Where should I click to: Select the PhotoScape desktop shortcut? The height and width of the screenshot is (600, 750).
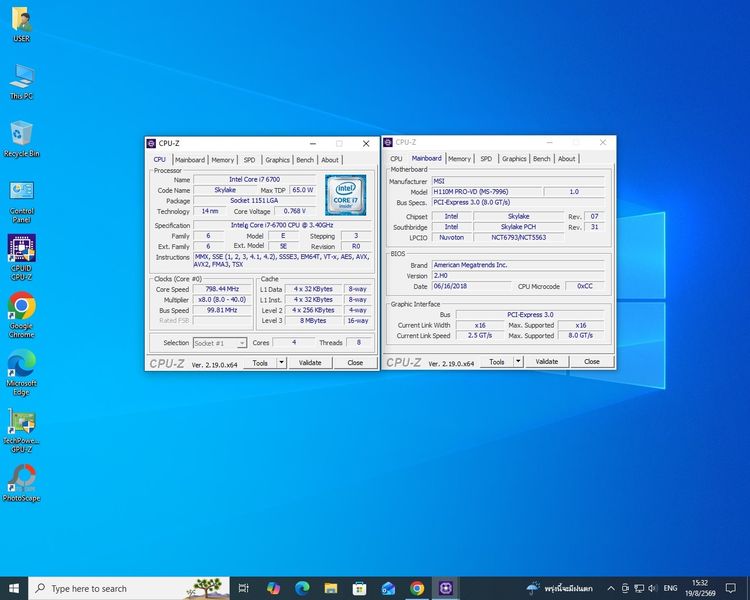coord(21,483)
